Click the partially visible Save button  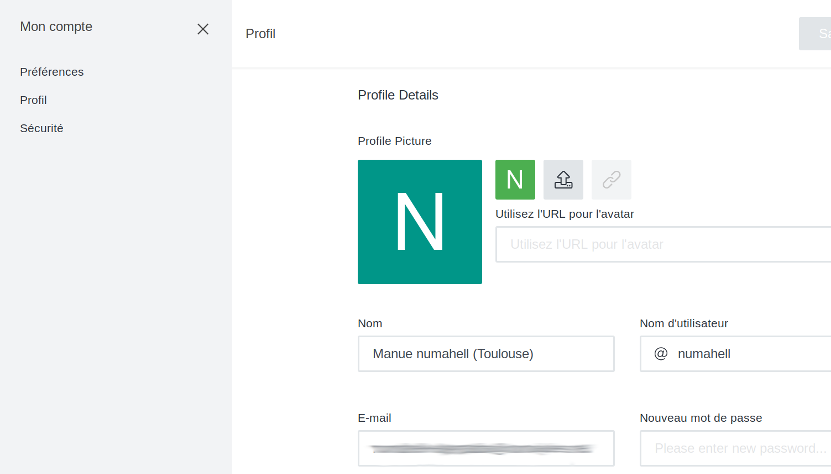pyautogui.click(x=816, y=33)
